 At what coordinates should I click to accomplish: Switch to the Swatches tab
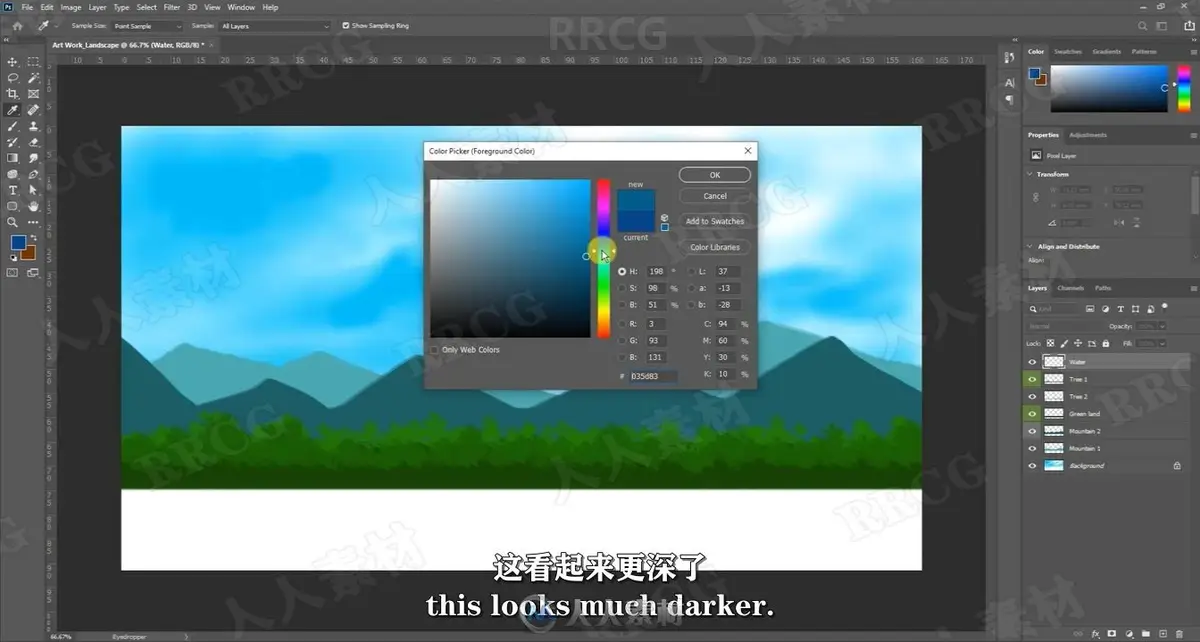(1068, 52)
